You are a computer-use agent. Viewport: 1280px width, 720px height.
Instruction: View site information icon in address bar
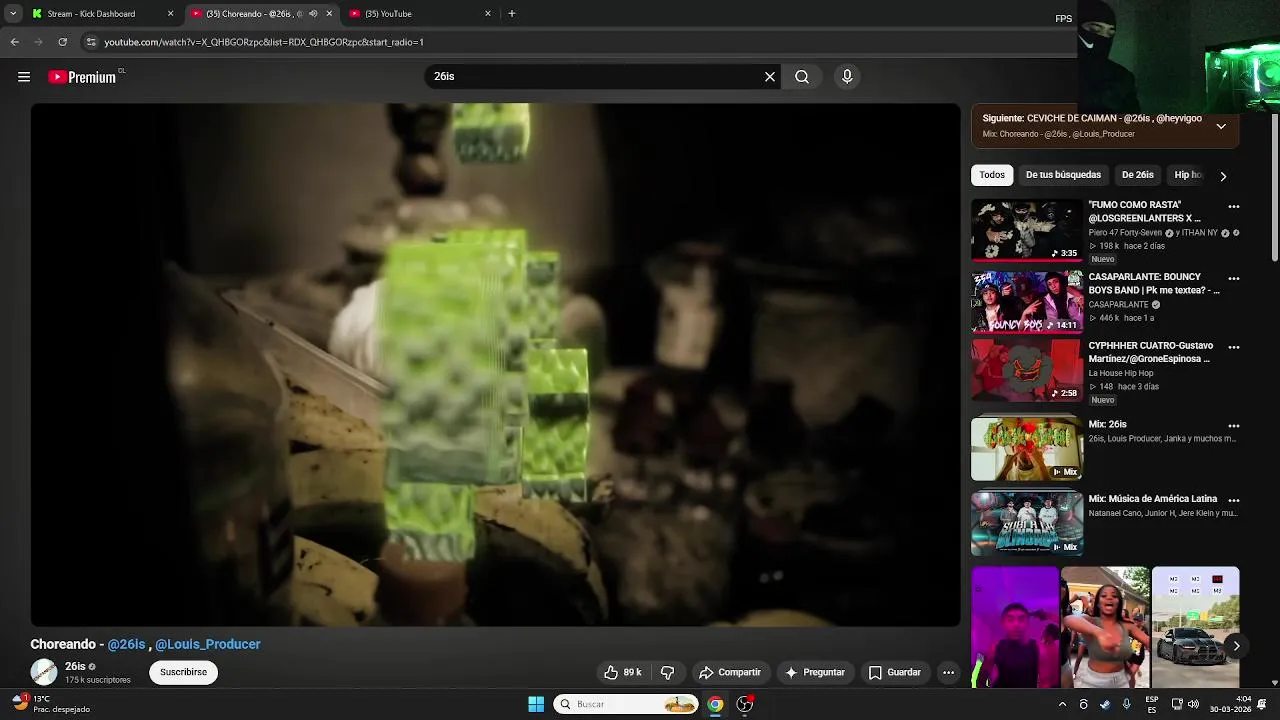click(x=91, y=42)
